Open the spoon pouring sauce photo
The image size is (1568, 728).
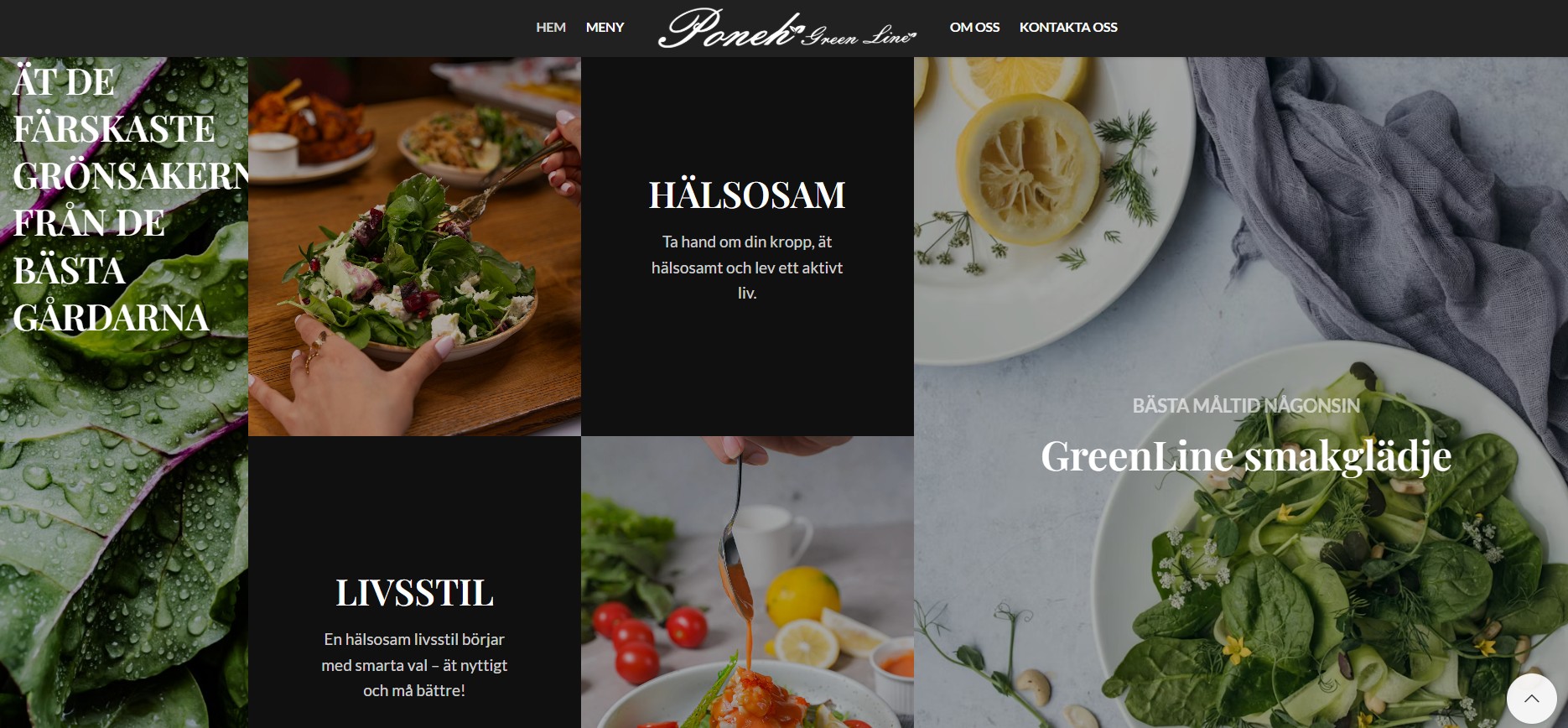[747, 582]
